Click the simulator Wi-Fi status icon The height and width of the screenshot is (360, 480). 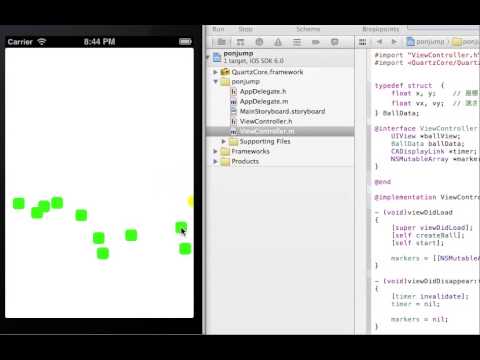click(42, 42)
